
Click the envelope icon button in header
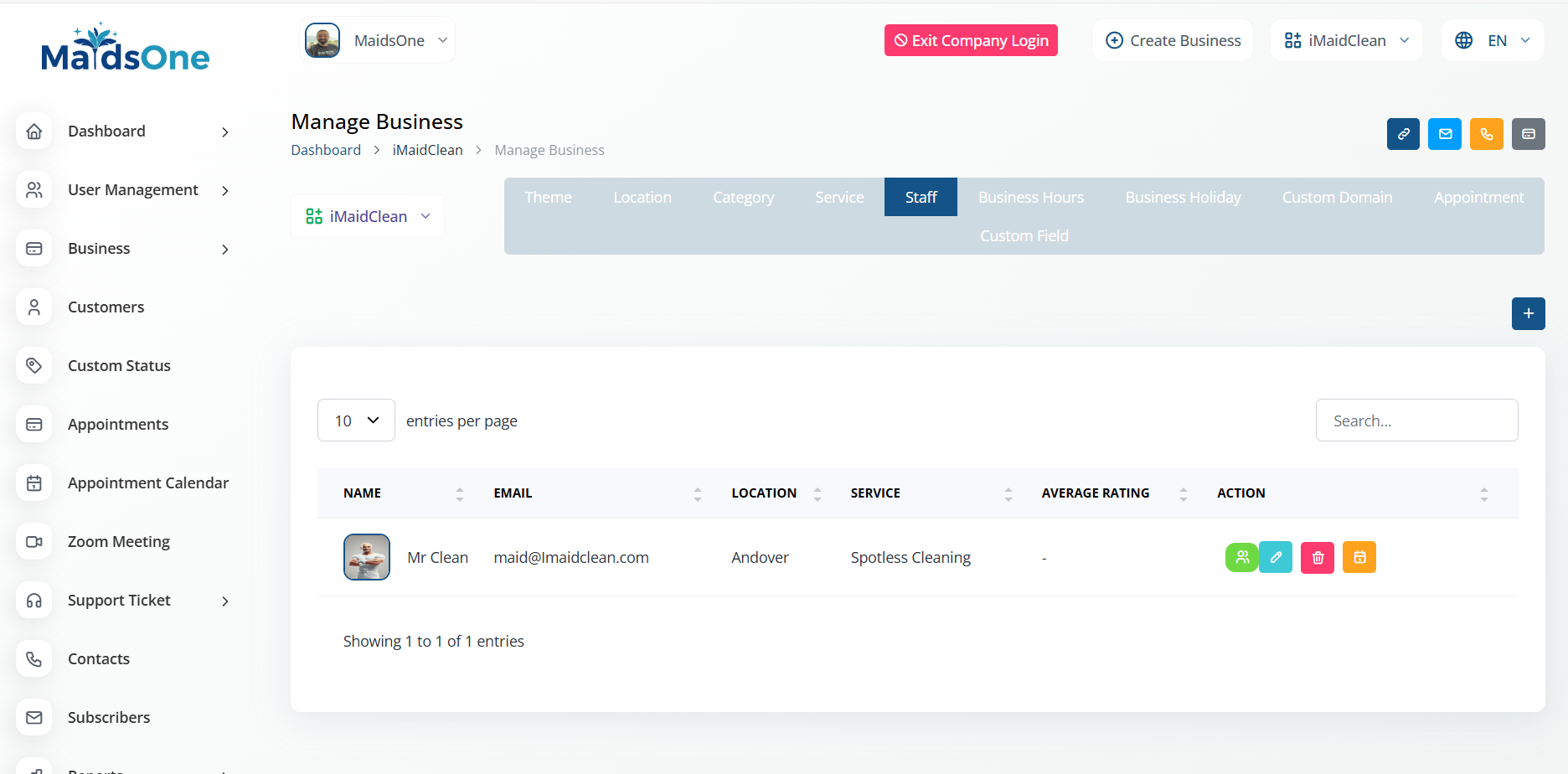point(1445,134)
